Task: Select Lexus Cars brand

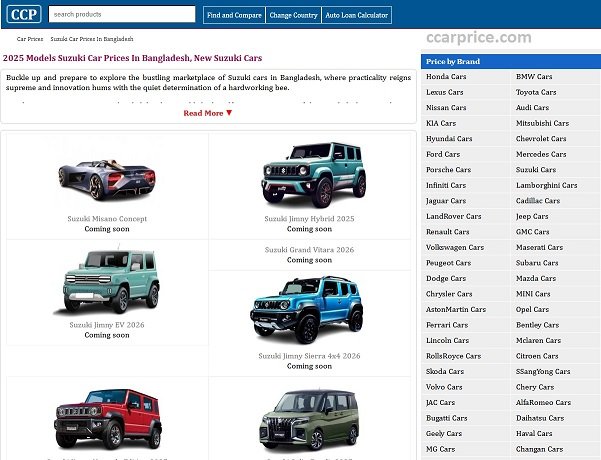Action: (x=445, y=92)
